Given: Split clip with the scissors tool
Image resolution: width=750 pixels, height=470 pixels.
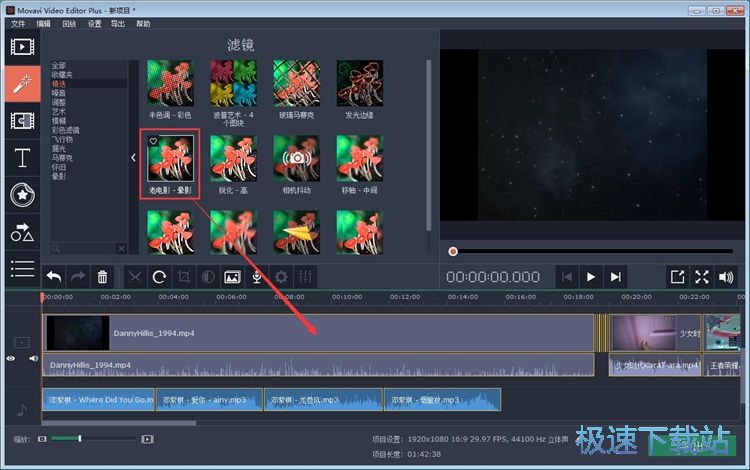Looking at the screenshot, I should (x=135, y=277).
